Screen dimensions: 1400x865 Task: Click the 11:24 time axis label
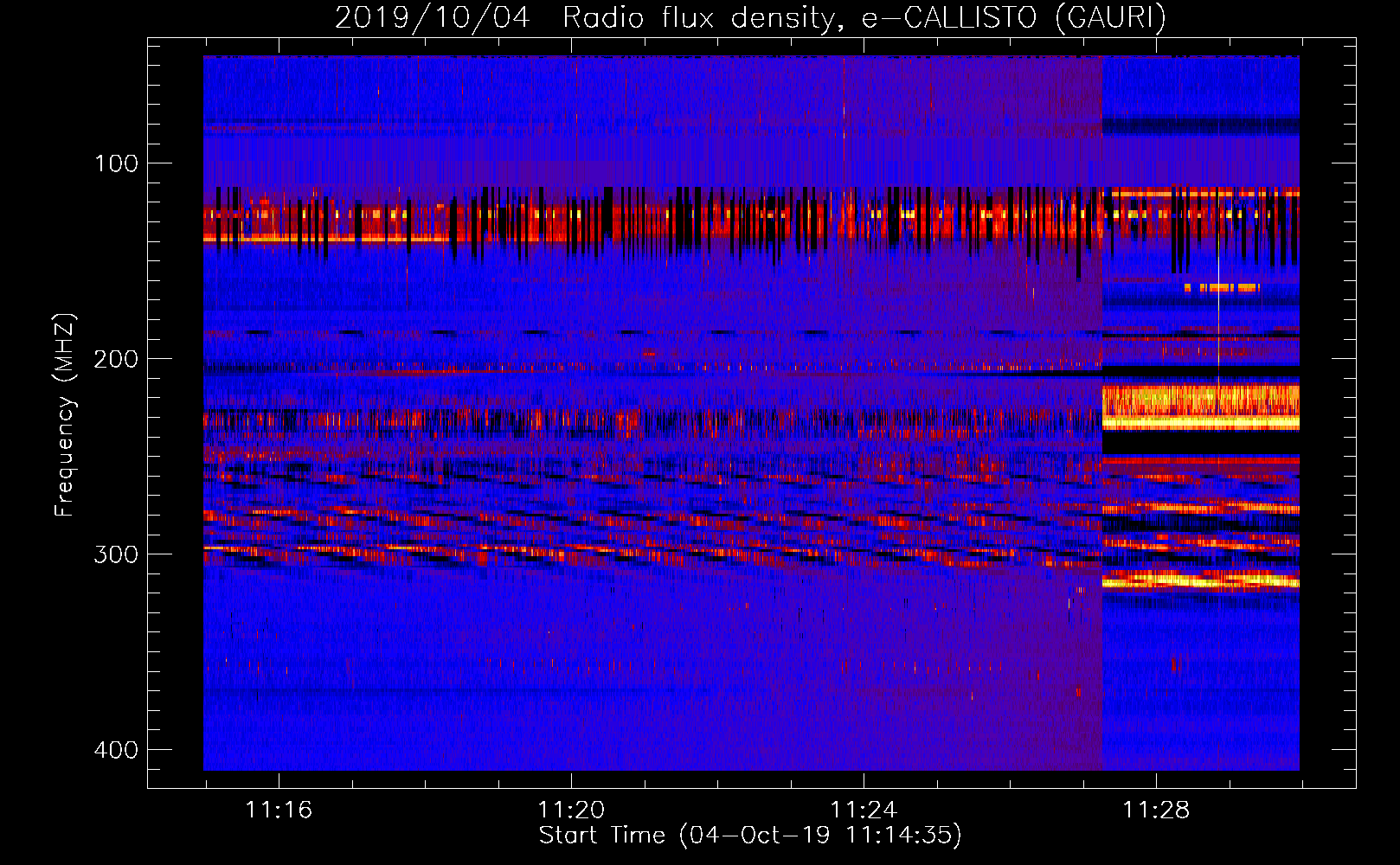click(x=864, y=811)
